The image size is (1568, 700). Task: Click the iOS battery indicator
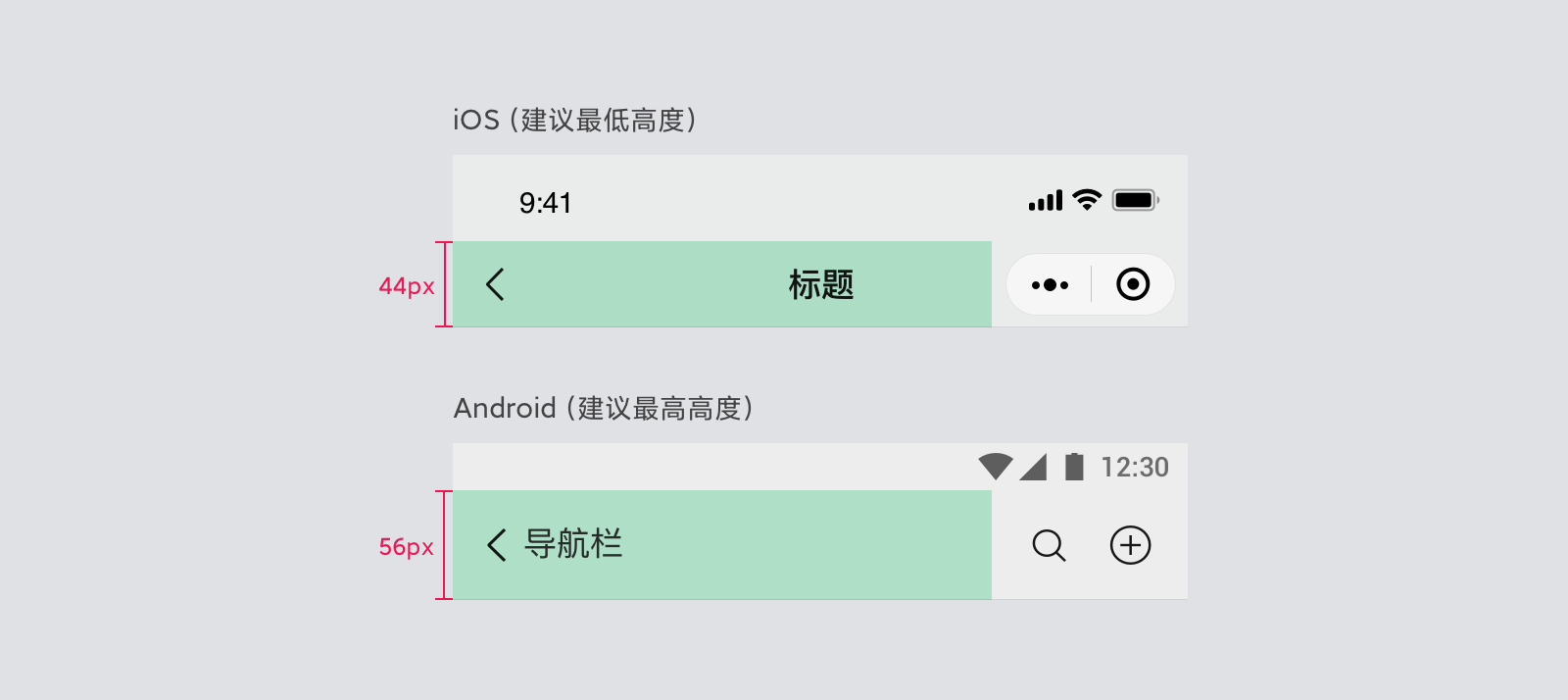coord(1135,200)
